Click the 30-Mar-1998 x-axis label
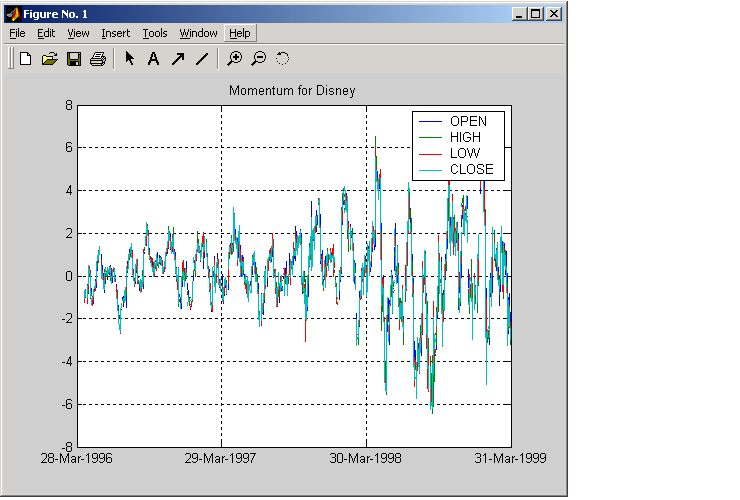 coord(365,458)
